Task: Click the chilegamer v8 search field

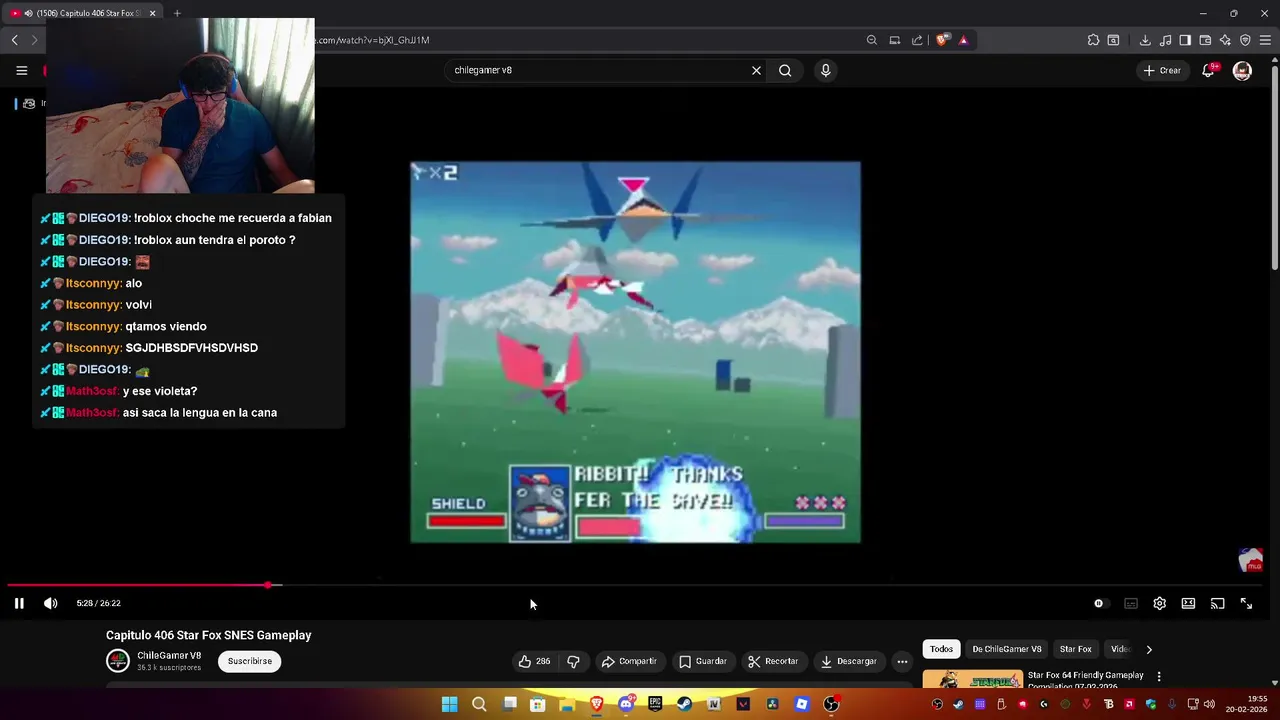Action: [x=596, y=70]
